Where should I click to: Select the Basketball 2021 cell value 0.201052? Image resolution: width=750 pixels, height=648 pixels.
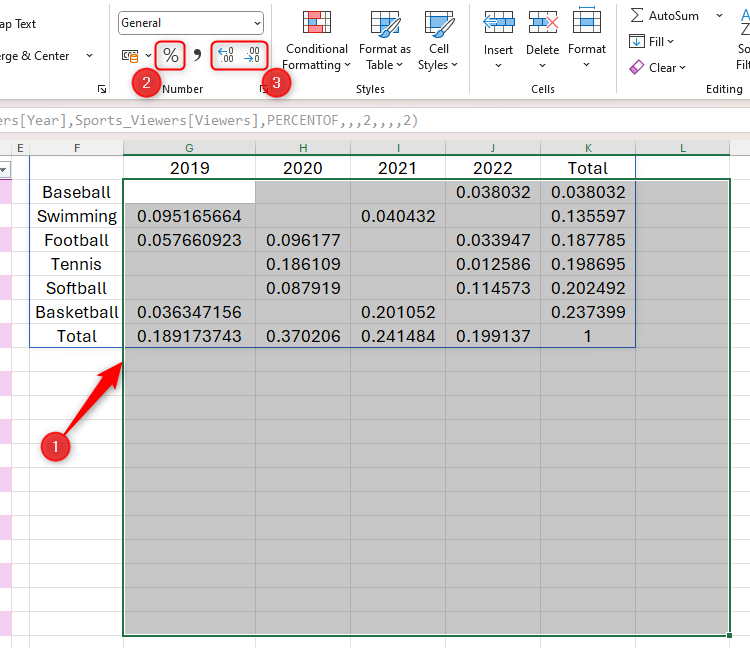[x=397, y=312]
